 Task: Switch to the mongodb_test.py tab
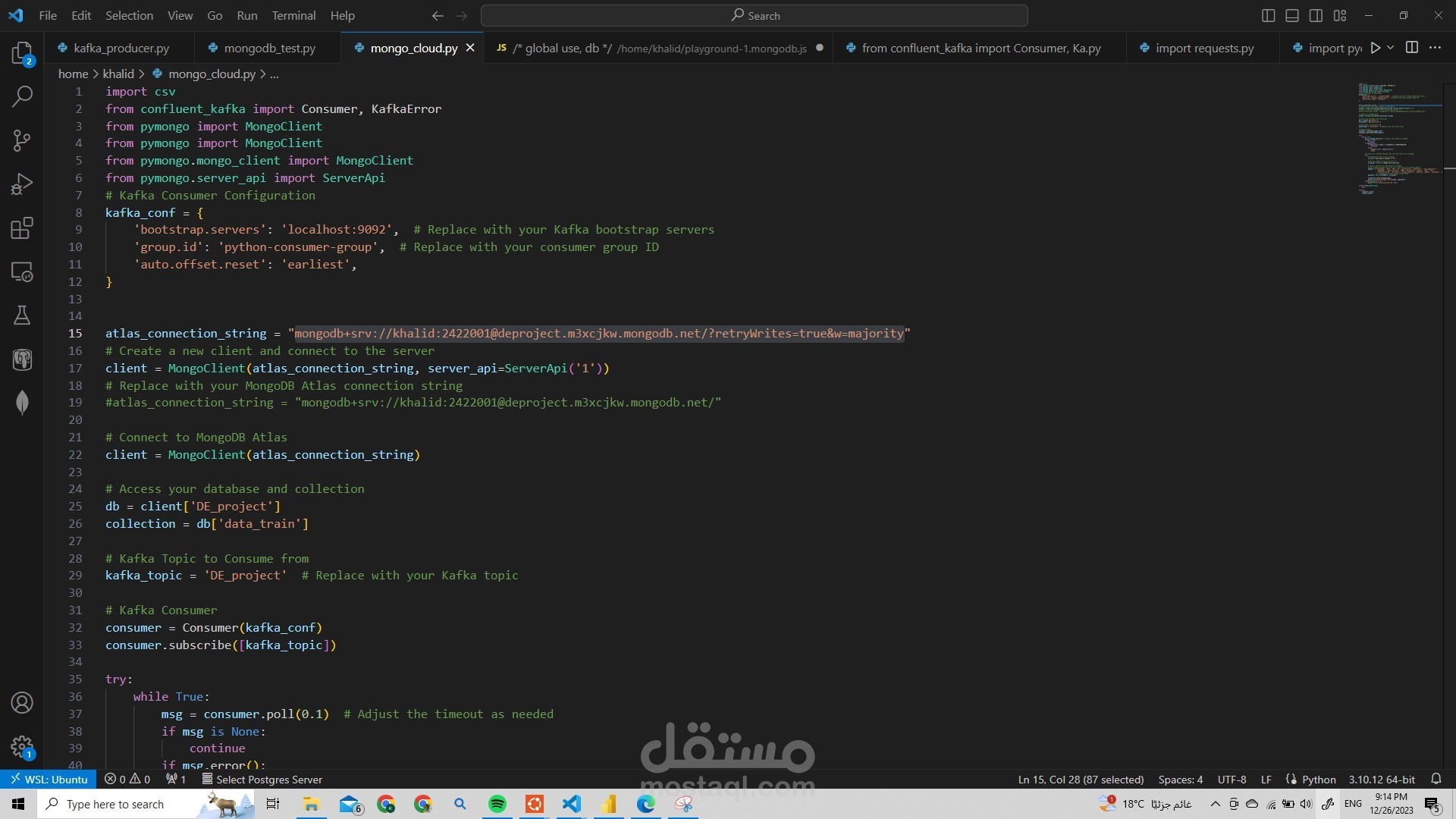tap(268, 48)
